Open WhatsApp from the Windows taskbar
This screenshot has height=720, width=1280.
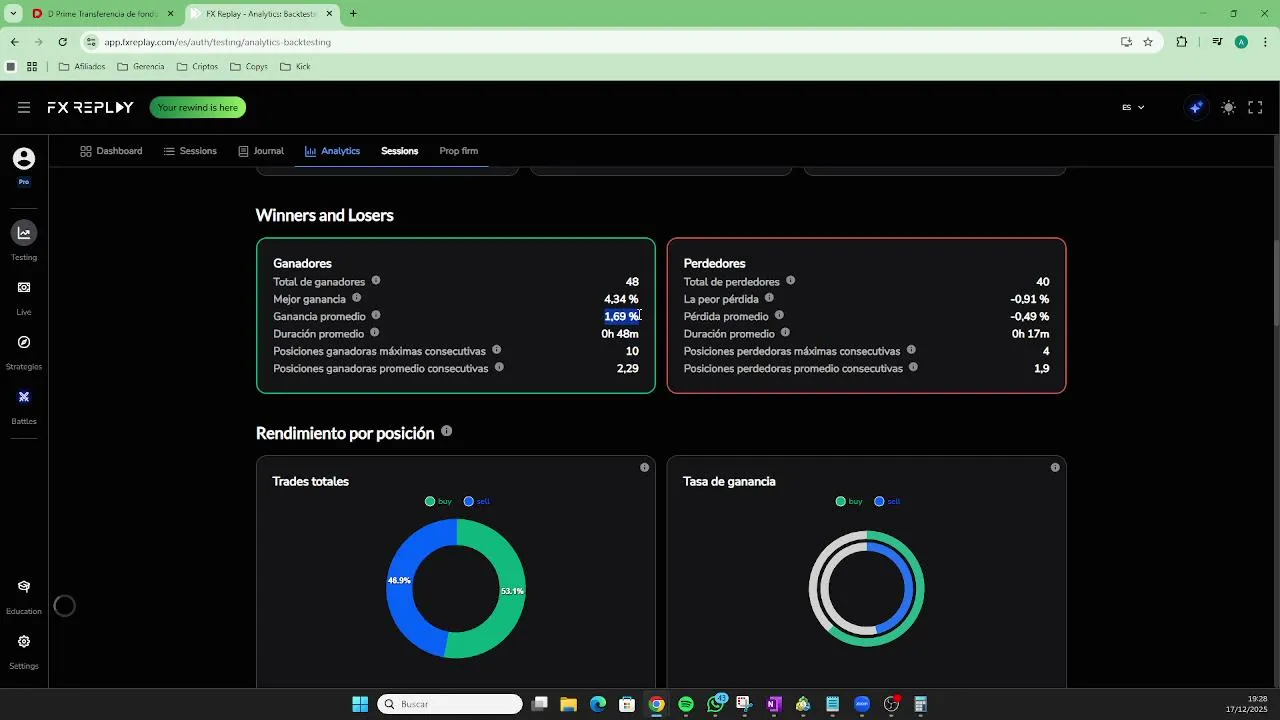pos(716,704)
